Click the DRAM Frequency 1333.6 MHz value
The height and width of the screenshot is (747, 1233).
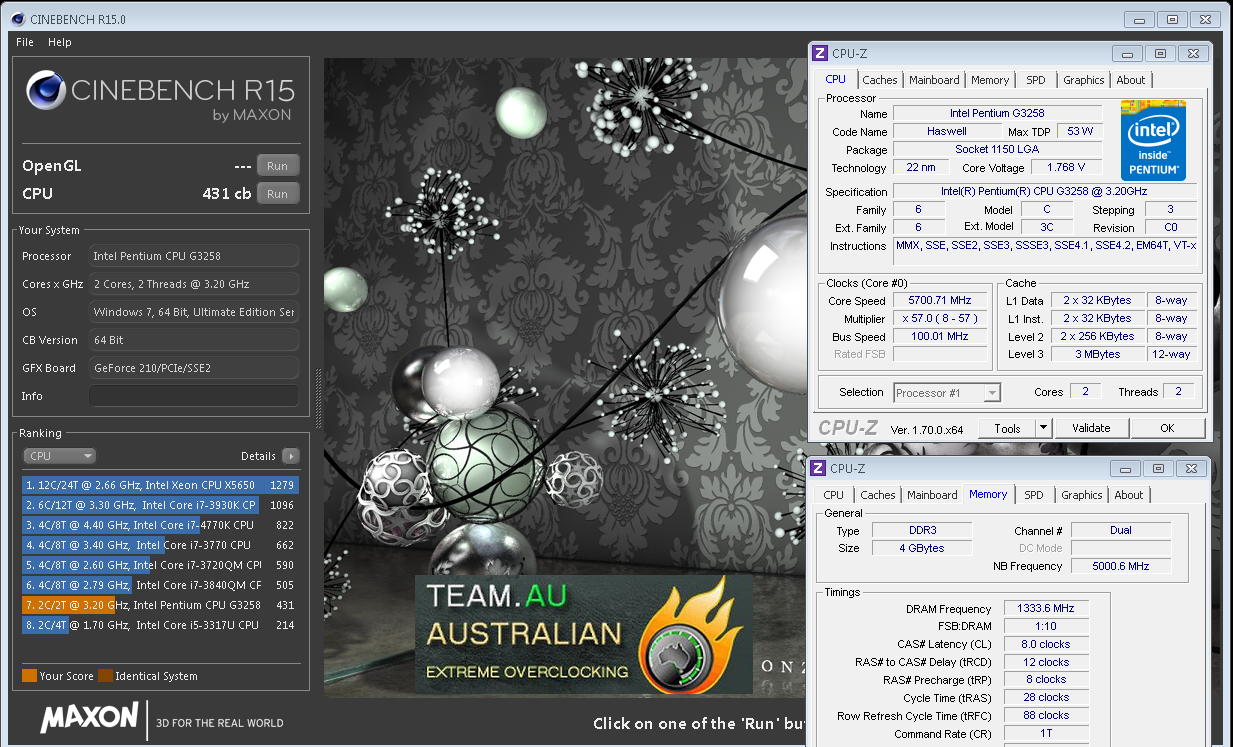click(1047, 609)
